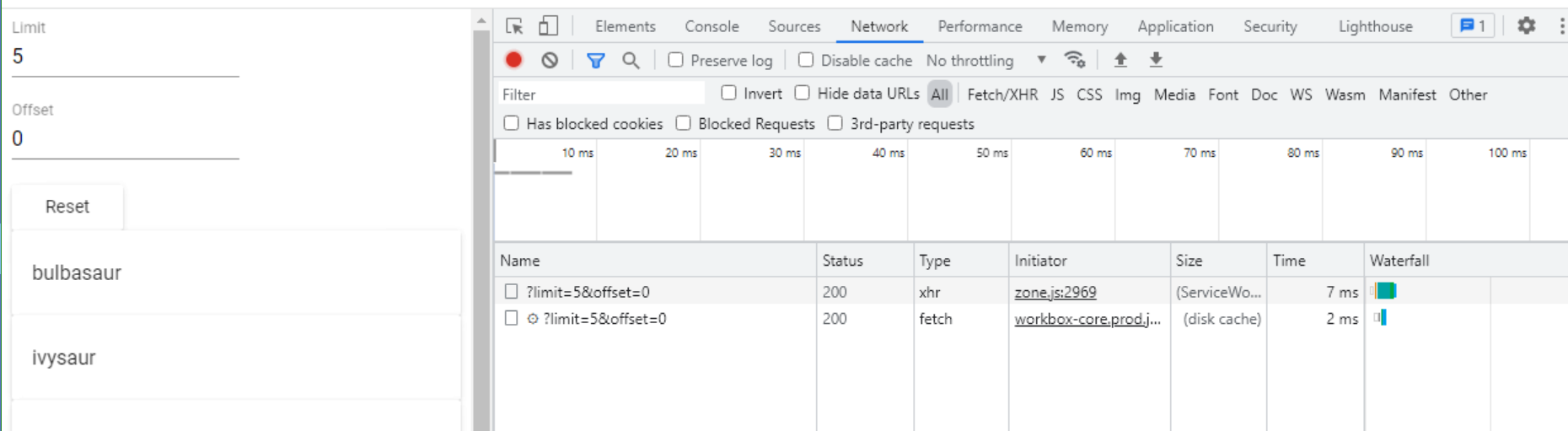Click the Reset button
1568x431 pixels.
tap(67, 207)
